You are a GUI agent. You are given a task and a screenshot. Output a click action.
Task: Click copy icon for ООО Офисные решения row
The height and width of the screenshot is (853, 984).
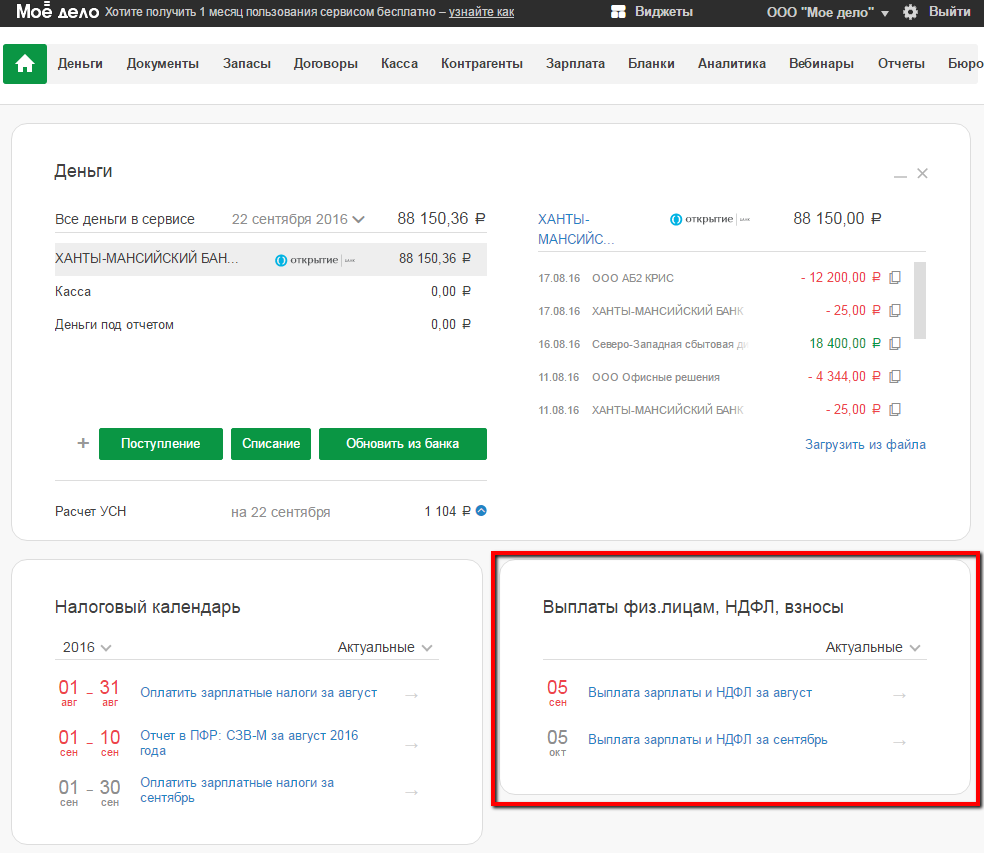(x=895, y=377)
